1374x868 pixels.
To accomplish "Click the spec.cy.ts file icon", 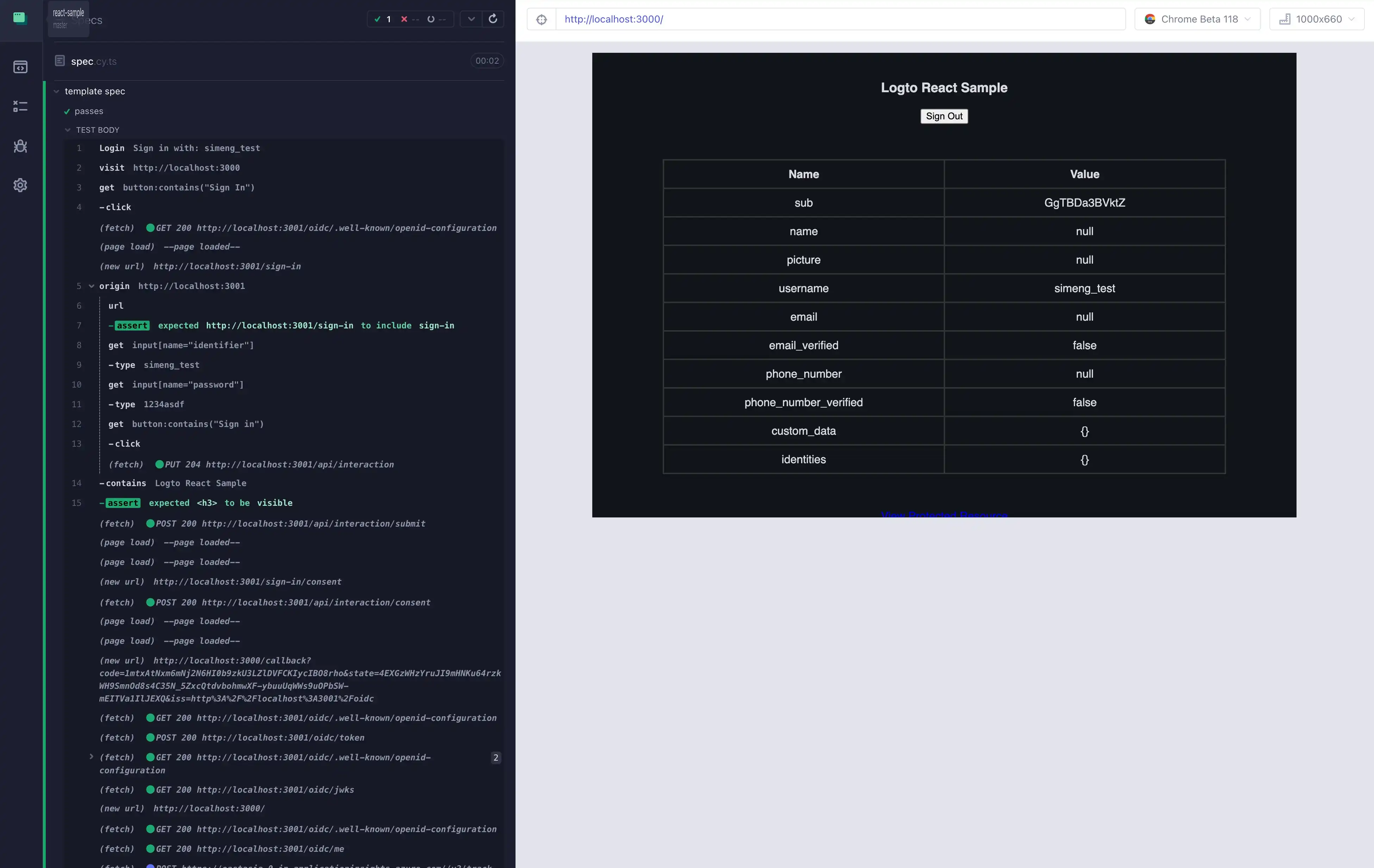I will click(60, 61).
